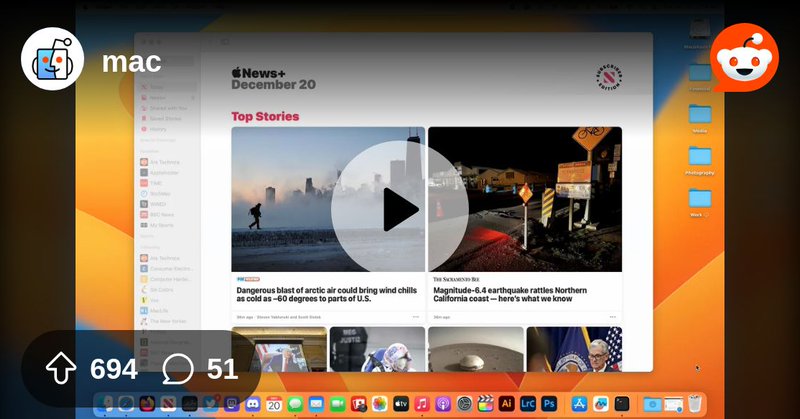Open Messages from the Dock
This screenshot has width=800, height=419.
tap(295, 404)
